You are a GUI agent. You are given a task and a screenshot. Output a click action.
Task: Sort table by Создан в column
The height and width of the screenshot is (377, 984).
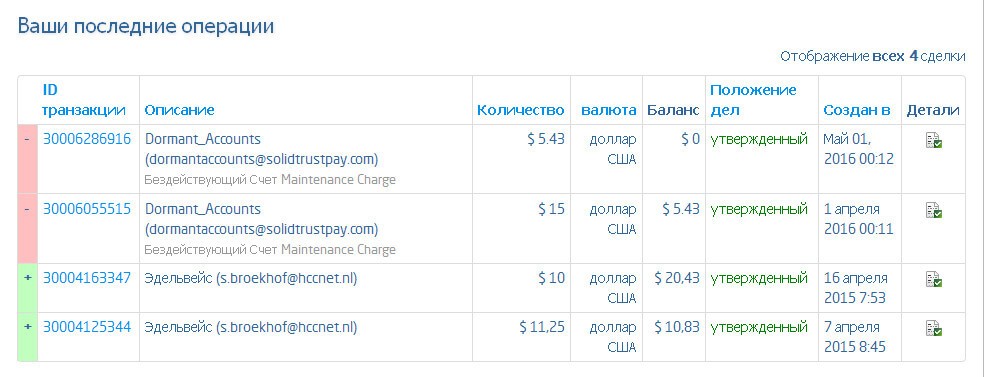click(x=857, y=110)
